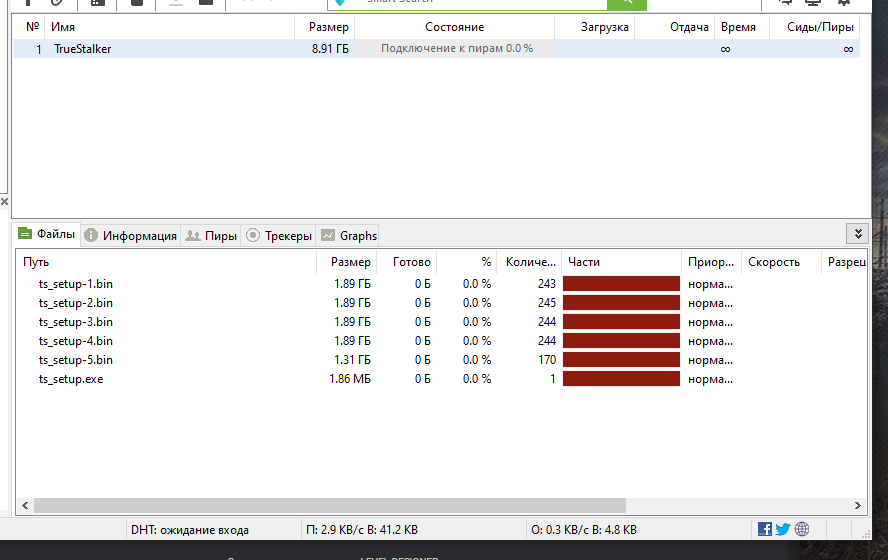Screen dimensions: 888x560
Task: Click the right arrow of the horizontal scrollbar
Action: (857, 505)
